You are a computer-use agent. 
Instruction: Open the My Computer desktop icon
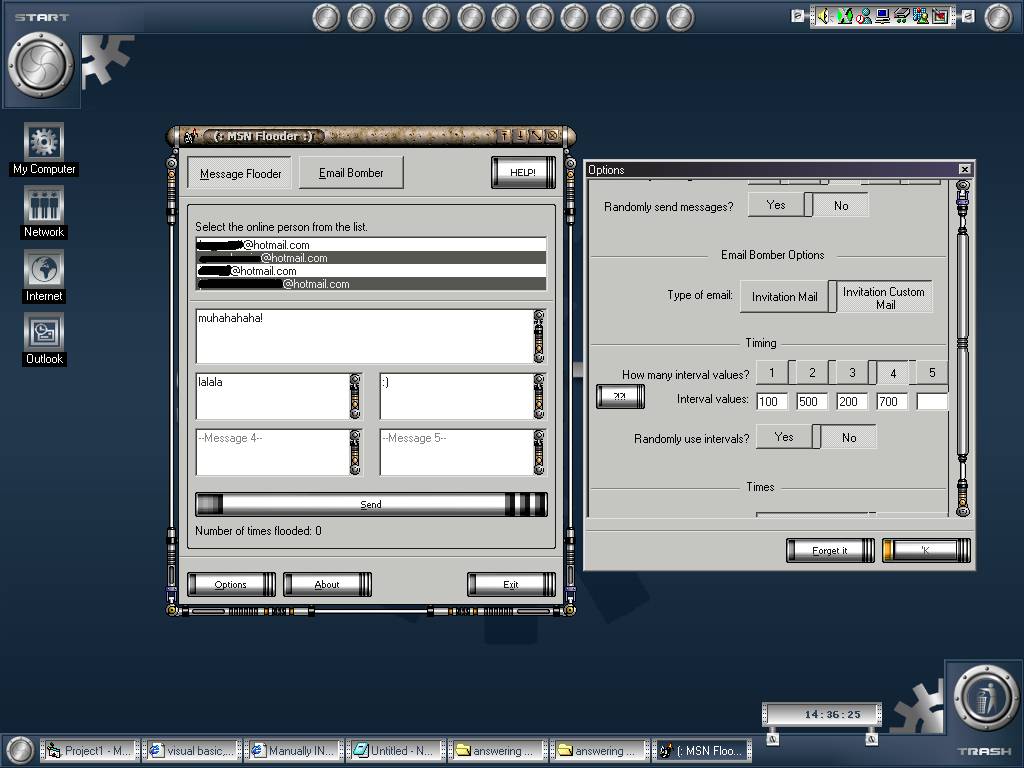coord(44,150)
